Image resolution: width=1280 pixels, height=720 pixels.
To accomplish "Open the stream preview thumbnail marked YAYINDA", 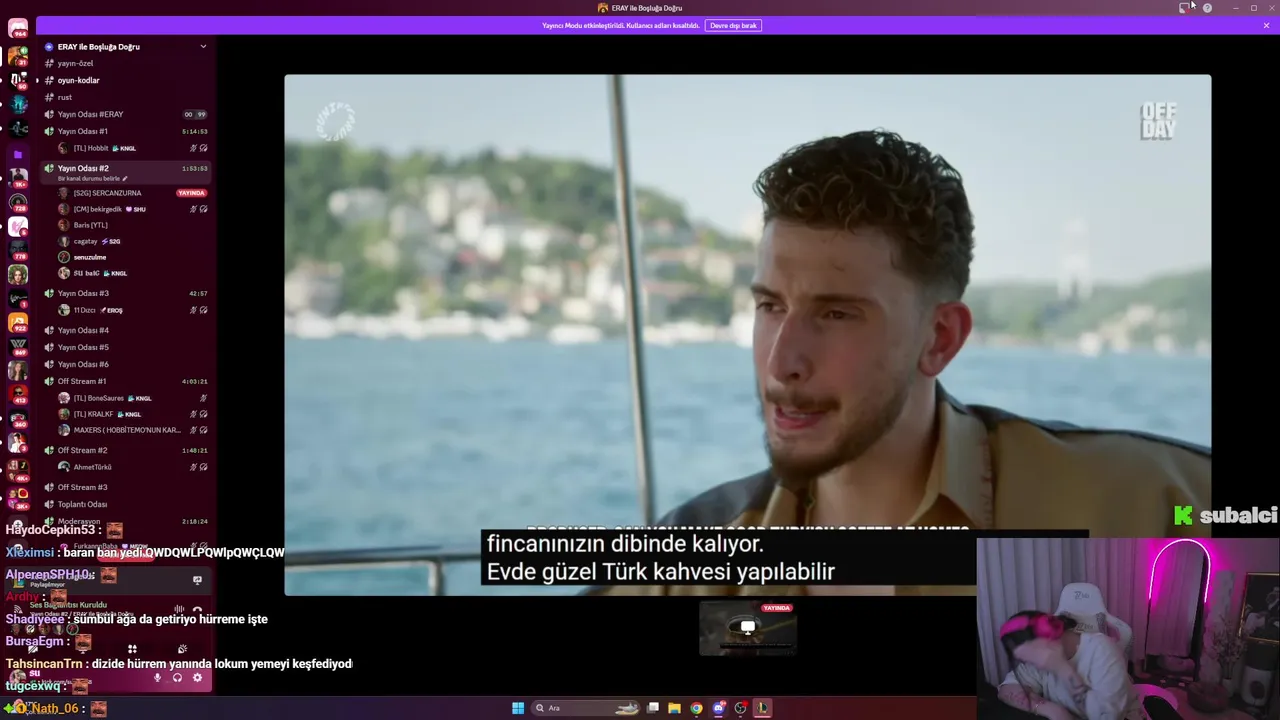I will click(748, 628).
